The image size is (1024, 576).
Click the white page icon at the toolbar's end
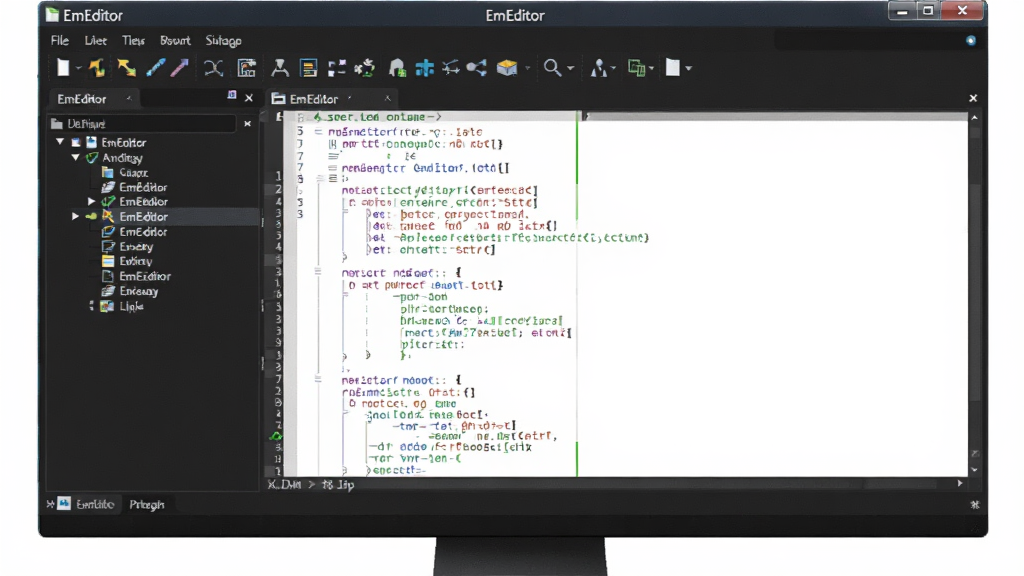coord(673,68)
